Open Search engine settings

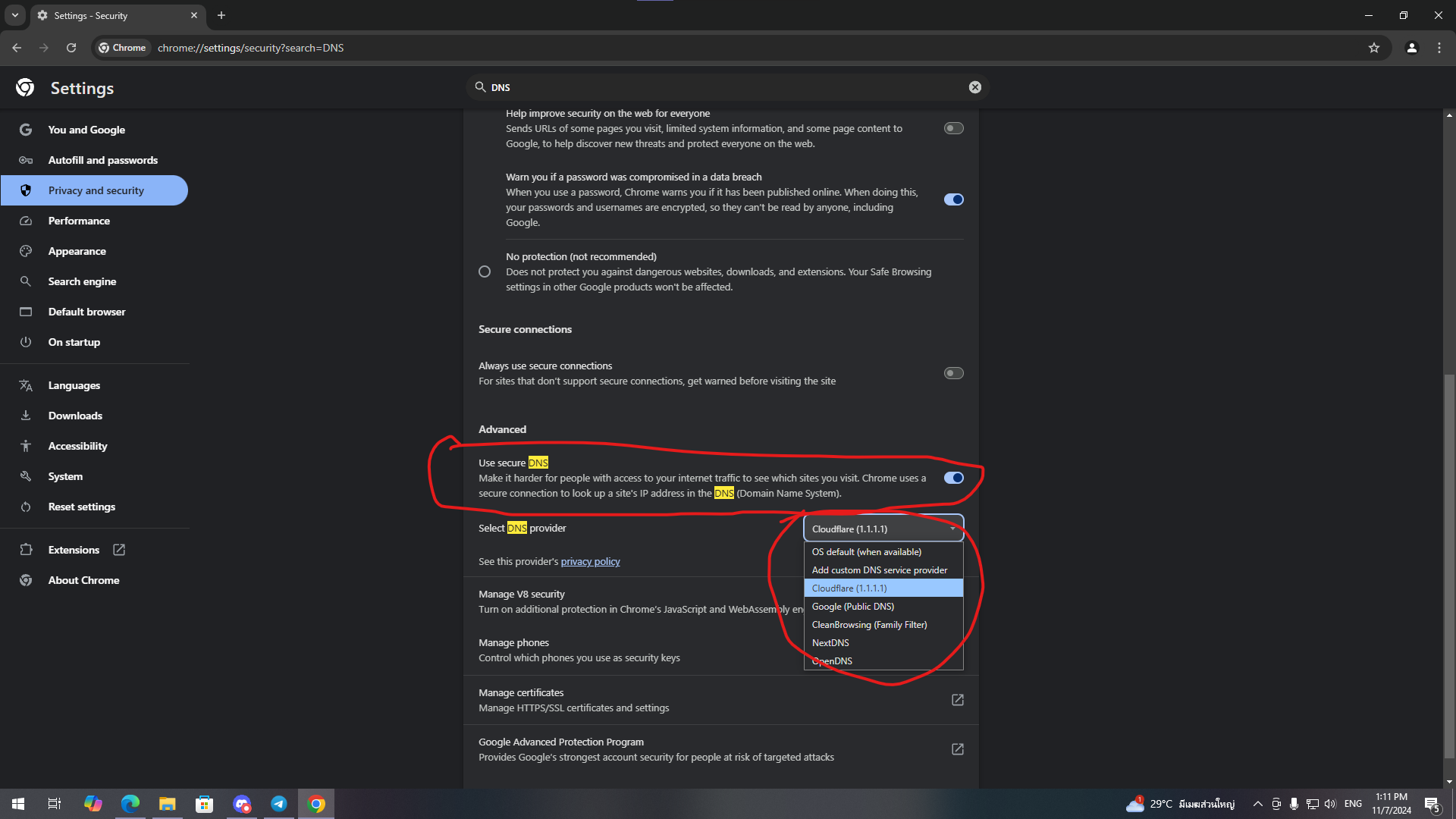coord(95,281)
